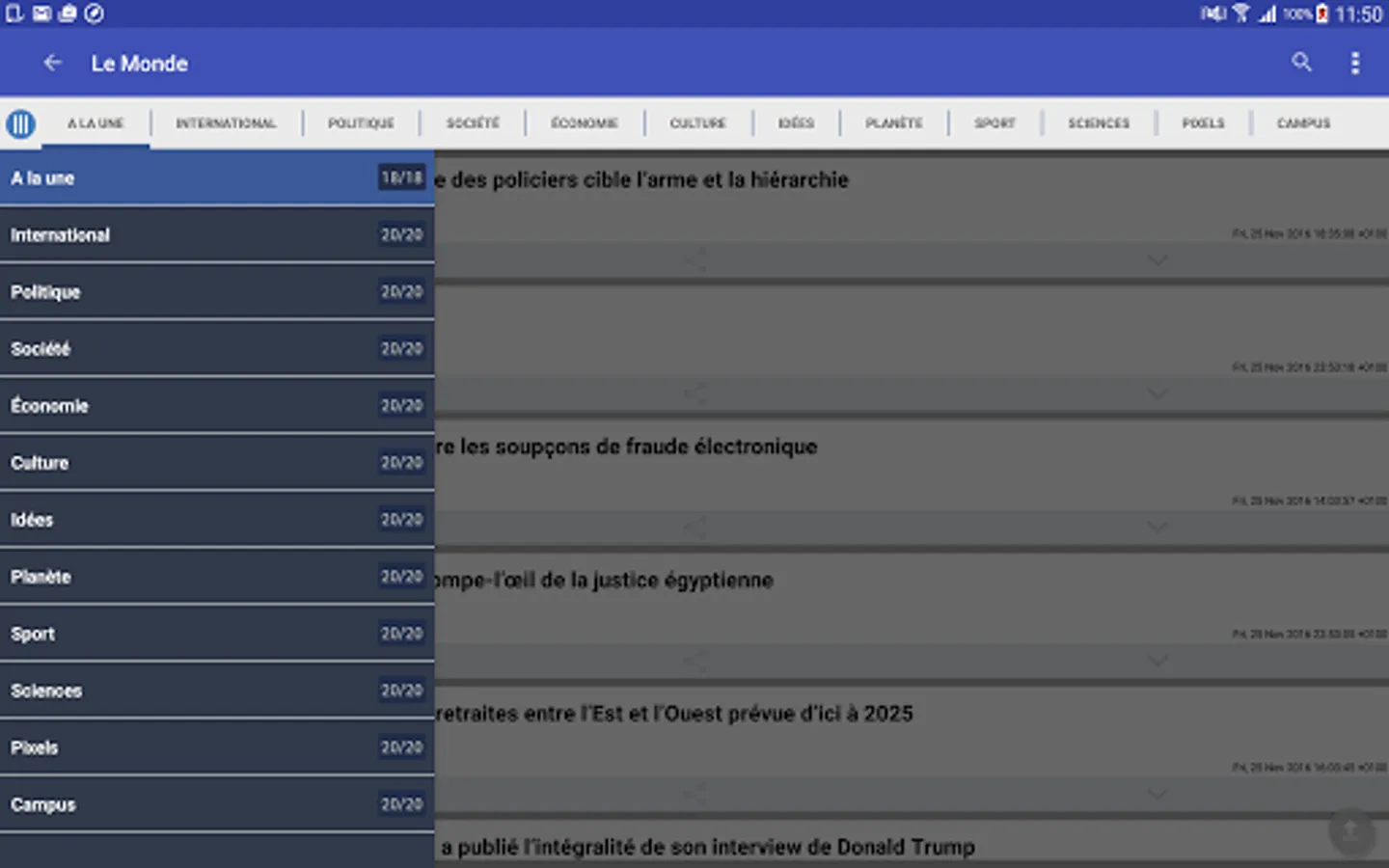Open the Donald Trump interview article
The width and height of the screenshot is (1389, 868).
708,847
